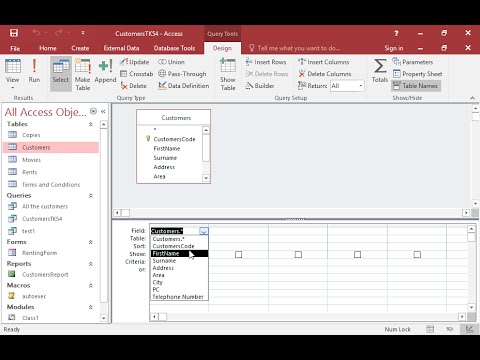Tick Show checkbox in fifth grid column
The image size is (480, 360).
click(x=417, y=255)
